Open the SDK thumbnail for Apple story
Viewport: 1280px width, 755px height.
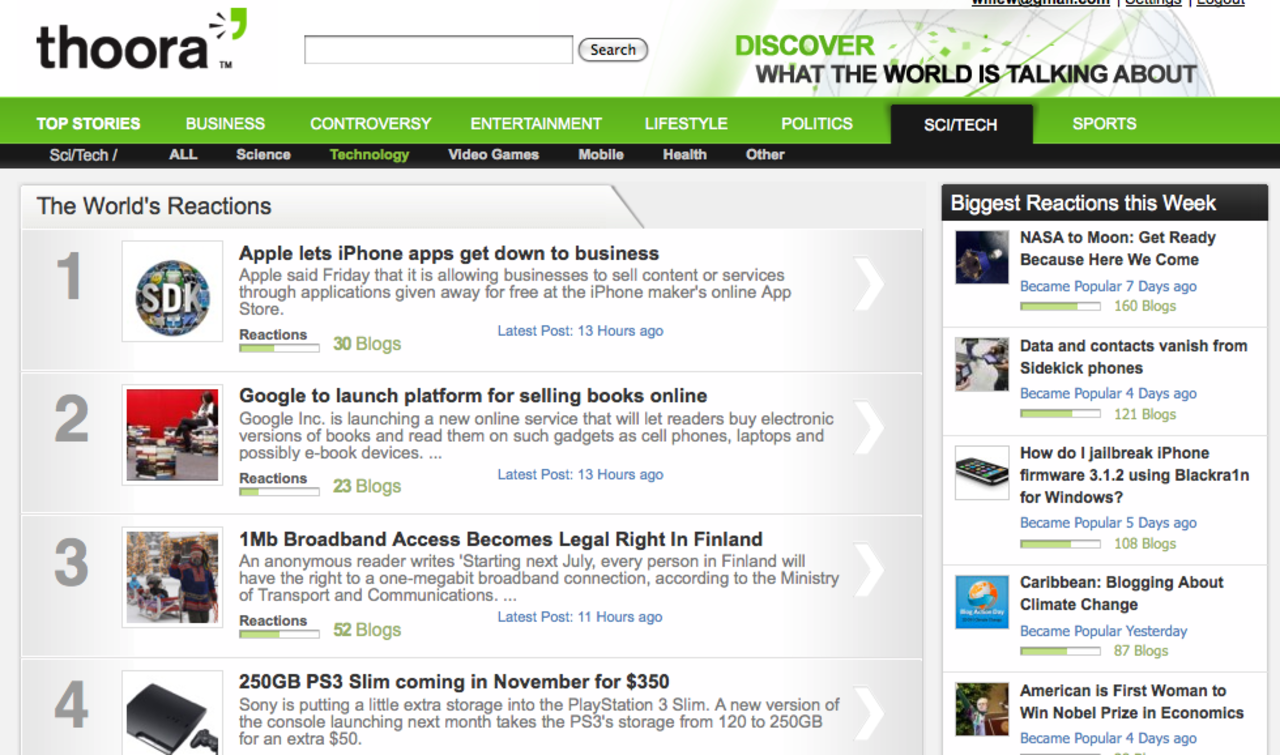click(x=172, y=292)
